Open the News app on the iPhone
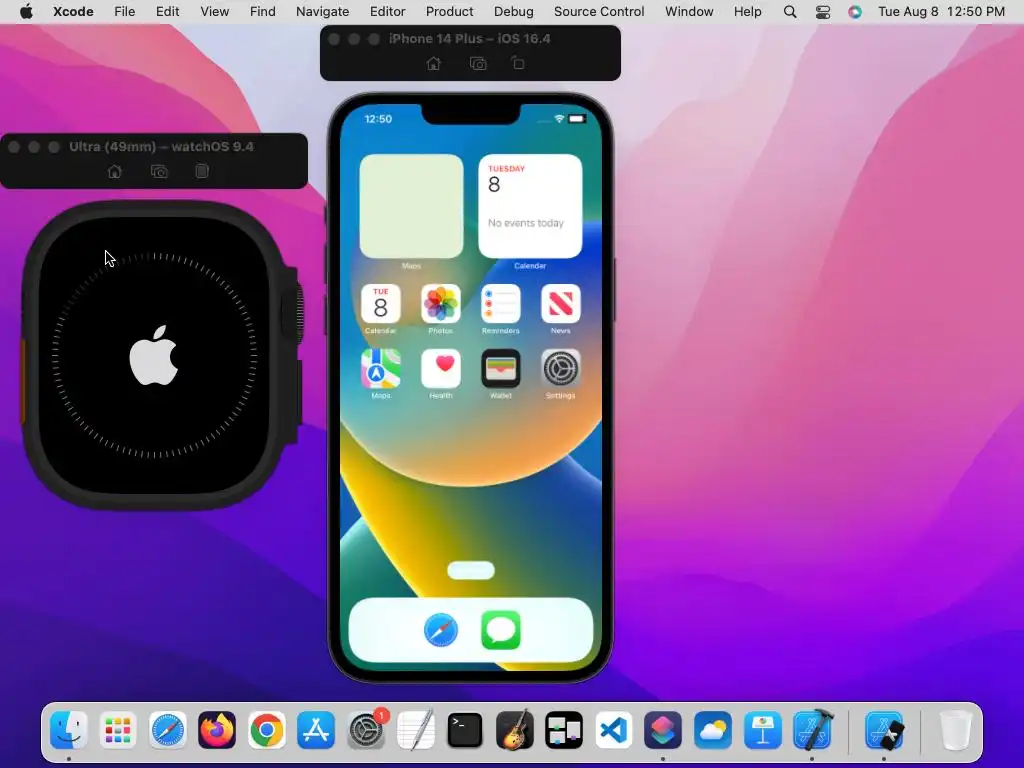This screenshot has width=1024, height=768. (x=560, y=304)
